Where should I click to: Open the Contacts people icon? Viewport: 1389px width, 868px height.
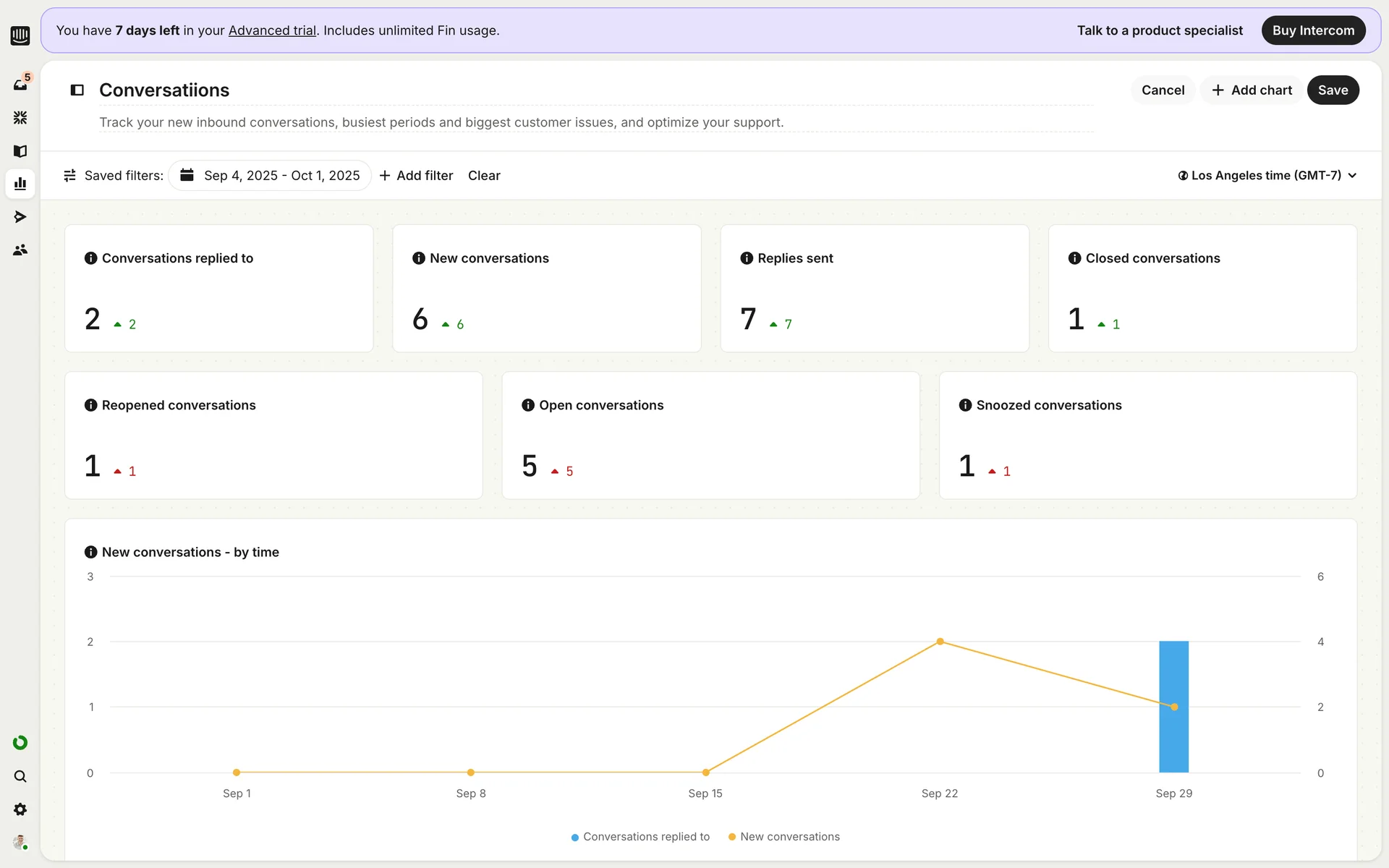pyautogui.click(x=20, y=250)
